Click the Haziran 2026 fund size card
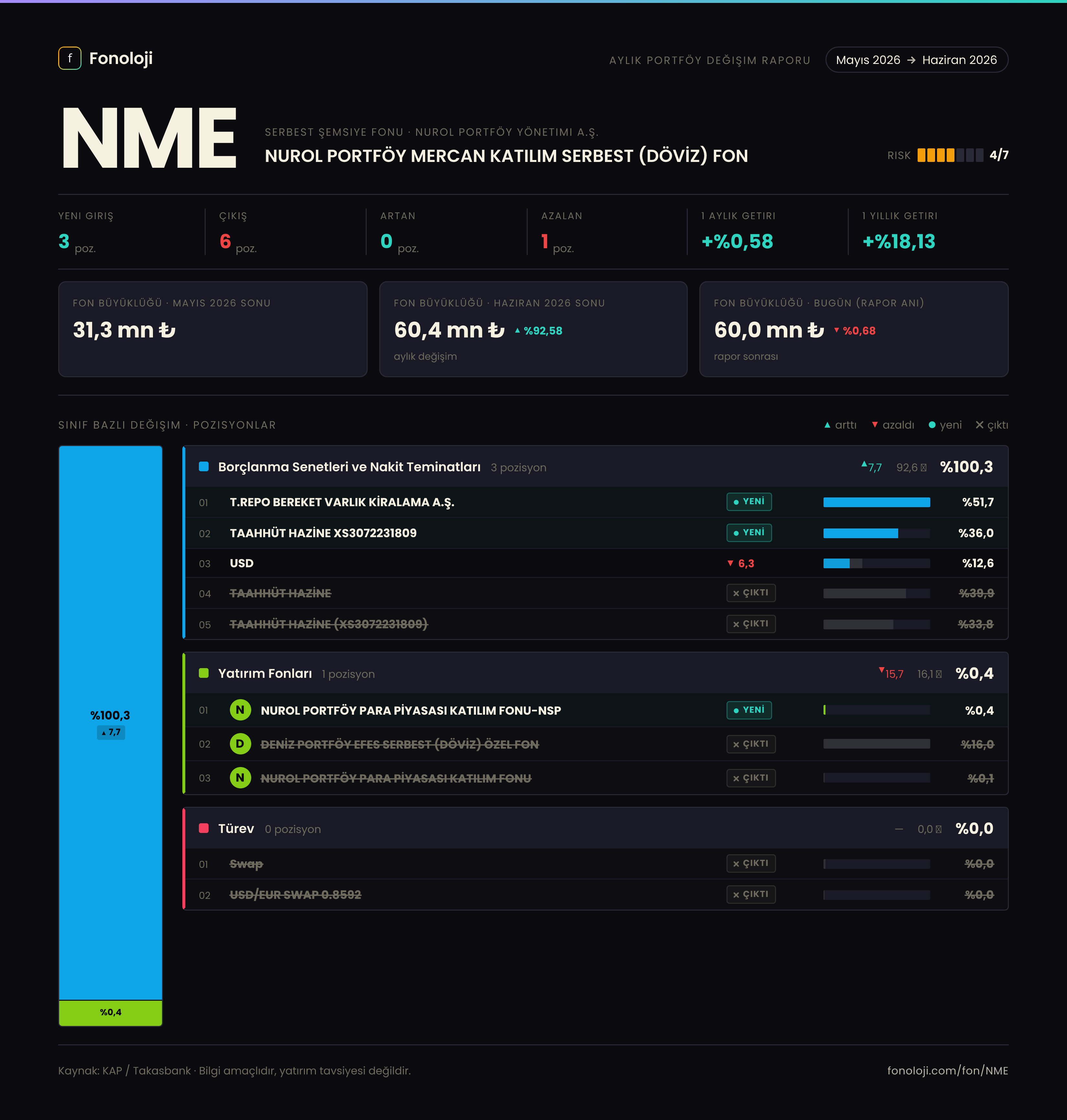This screenshot has height=1120, width=1067. point(533,329)
